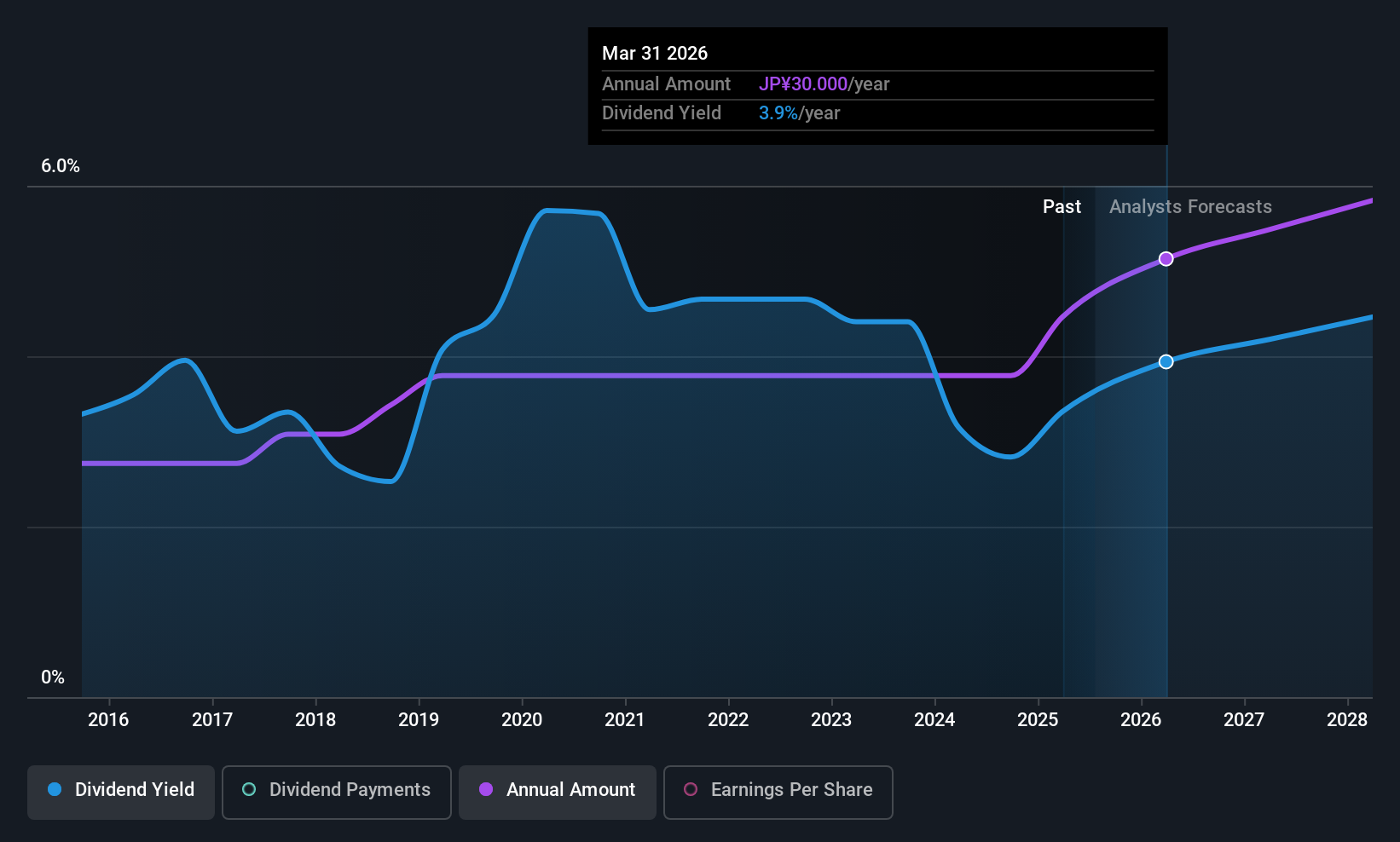The image size is (1400, 842).
Task: Click the 0% y-axis label
Action: [53, 678]
